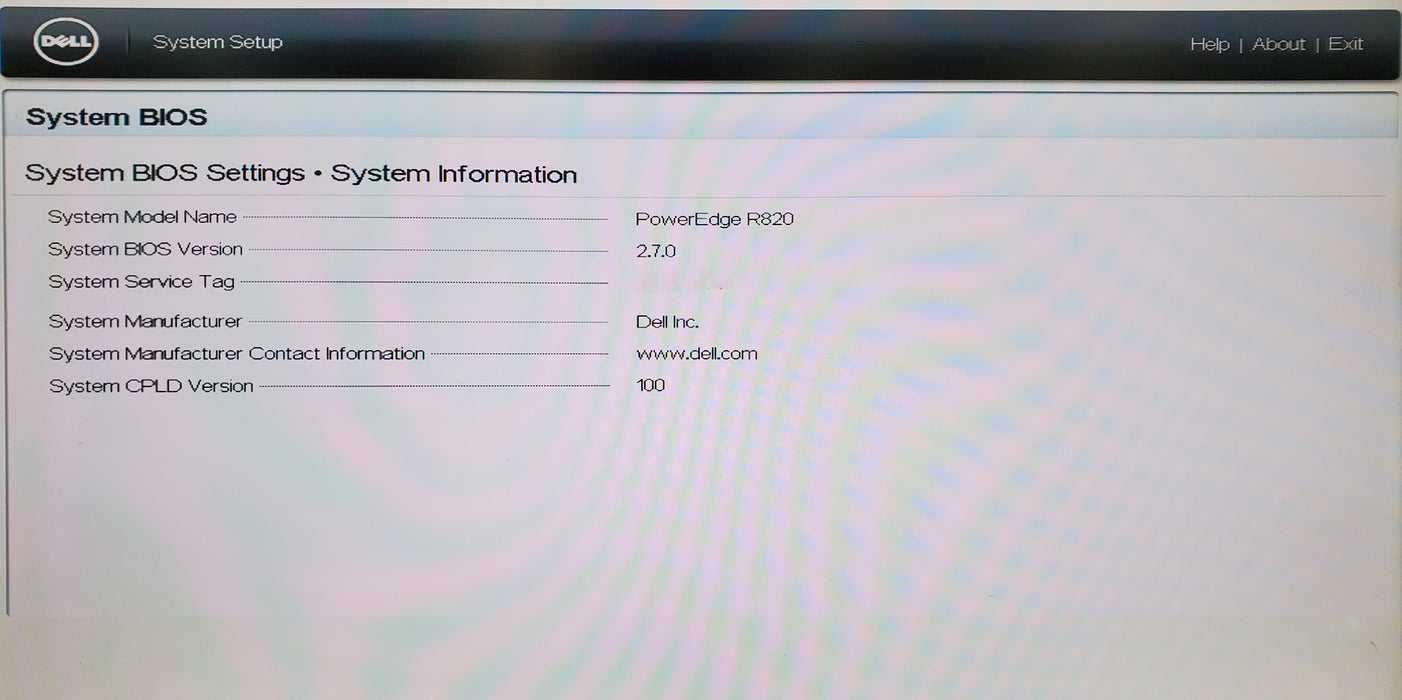Click the Dell Inc. manufacturer value
Image resolution: width=1402 pixels, height=700 pixels.
(667, 322)
